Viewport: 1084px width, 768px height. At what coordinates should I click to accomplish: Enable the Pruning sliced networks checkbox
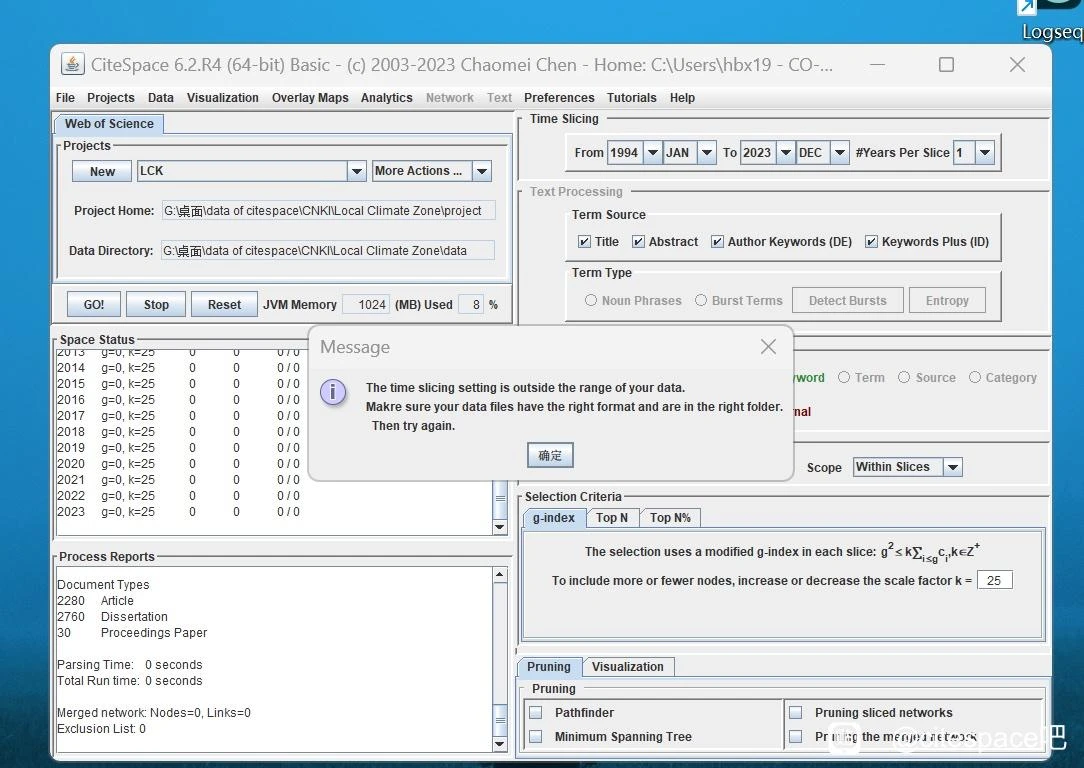[796, 712]
